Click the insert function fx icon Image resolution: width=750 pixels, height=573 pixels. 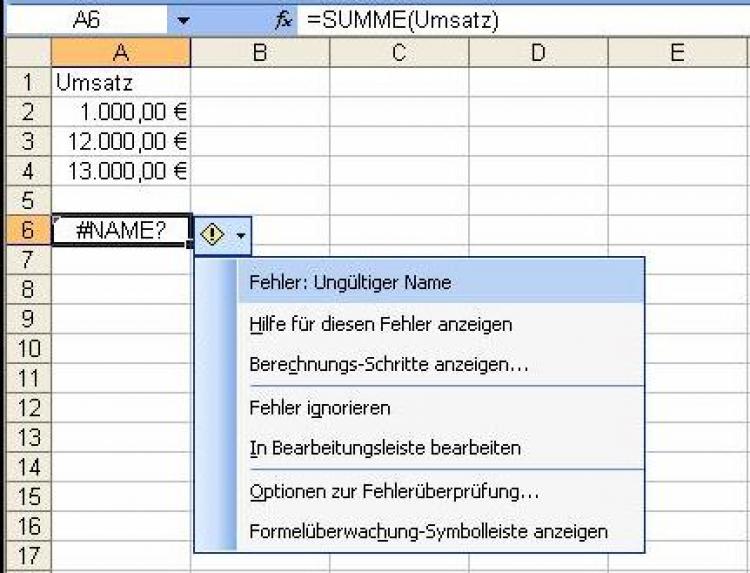tap(284, 19)
